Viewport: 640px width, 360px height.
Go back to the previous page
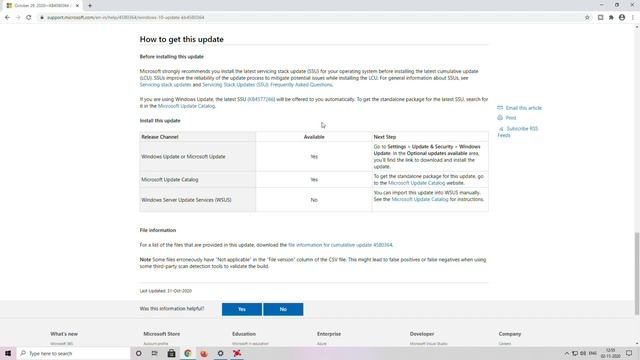[7, 18]
